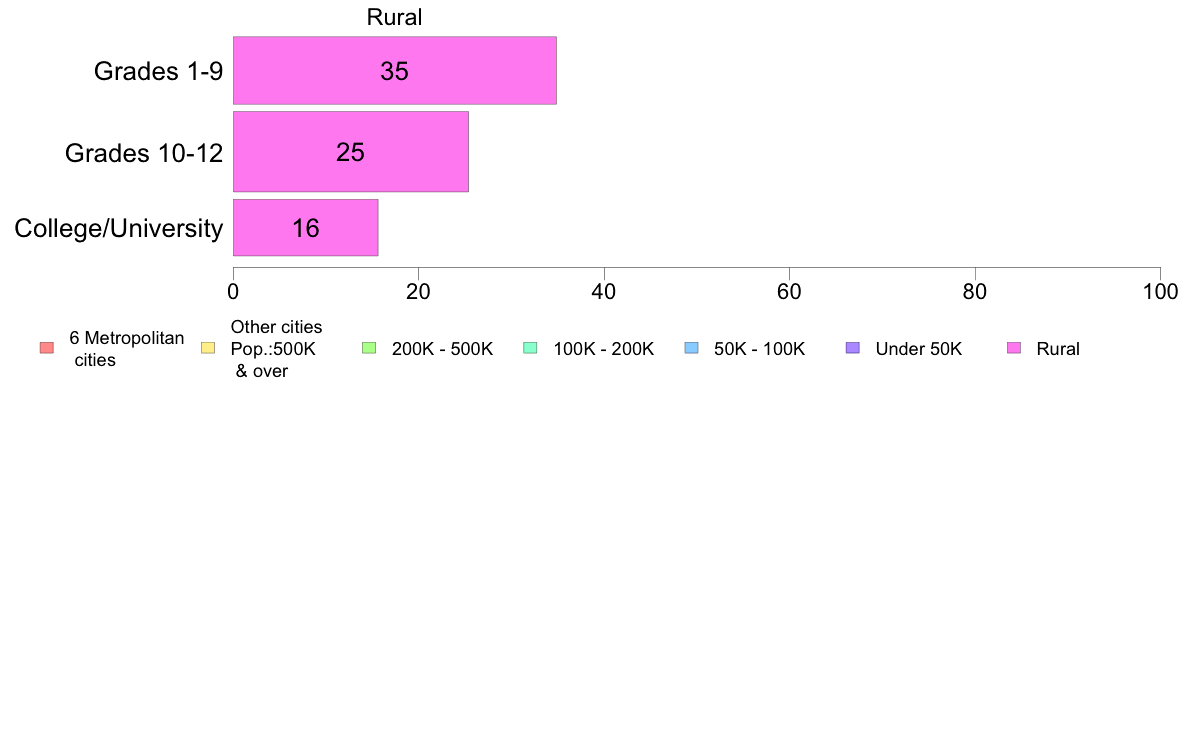1188x736 pixels.
Task: Click the Grades 1-9 bar showing 35
Action: tap(395, 70)
